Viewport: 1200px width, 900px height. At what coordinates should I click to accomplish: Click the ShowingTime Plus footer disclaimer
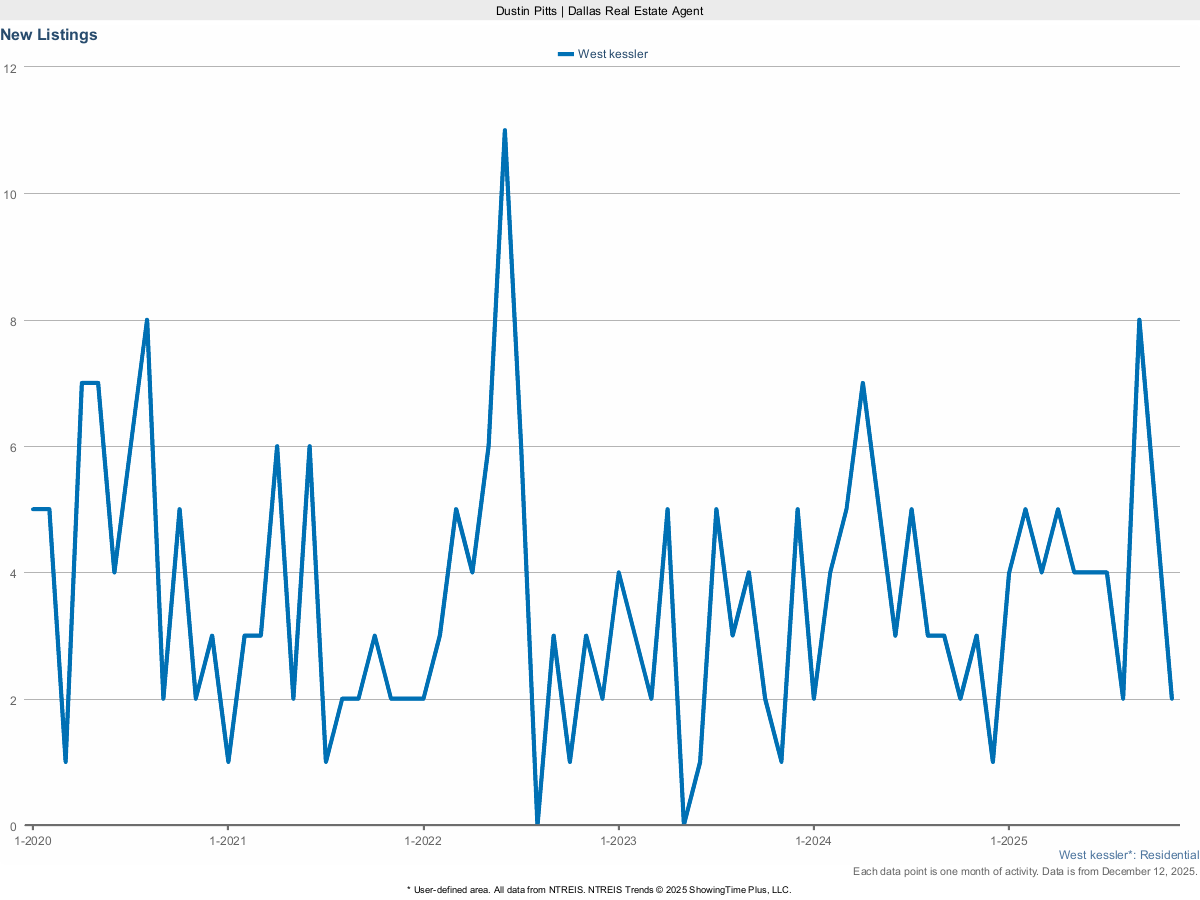[598, 889]
